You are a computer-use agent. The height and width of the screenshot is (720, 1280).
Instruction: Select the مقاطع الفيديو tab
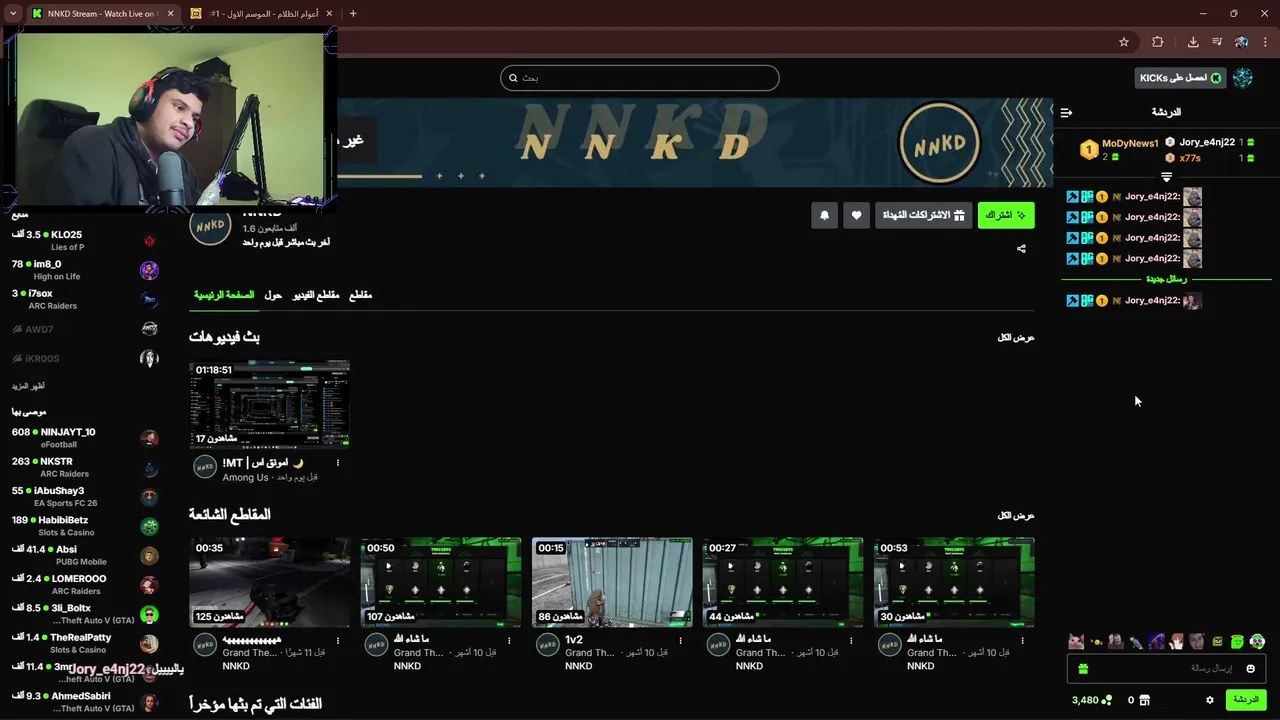tap(316, 295)
